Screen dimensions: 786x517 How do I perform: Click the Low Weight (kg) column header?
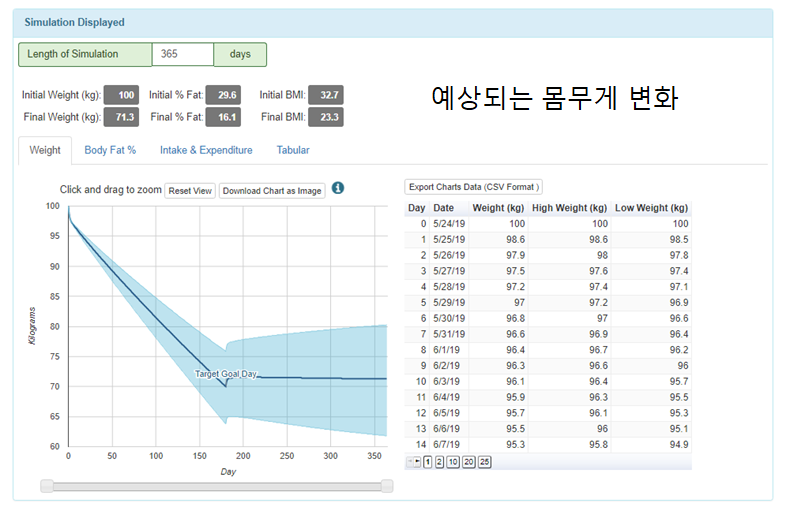tap(652, 208)
